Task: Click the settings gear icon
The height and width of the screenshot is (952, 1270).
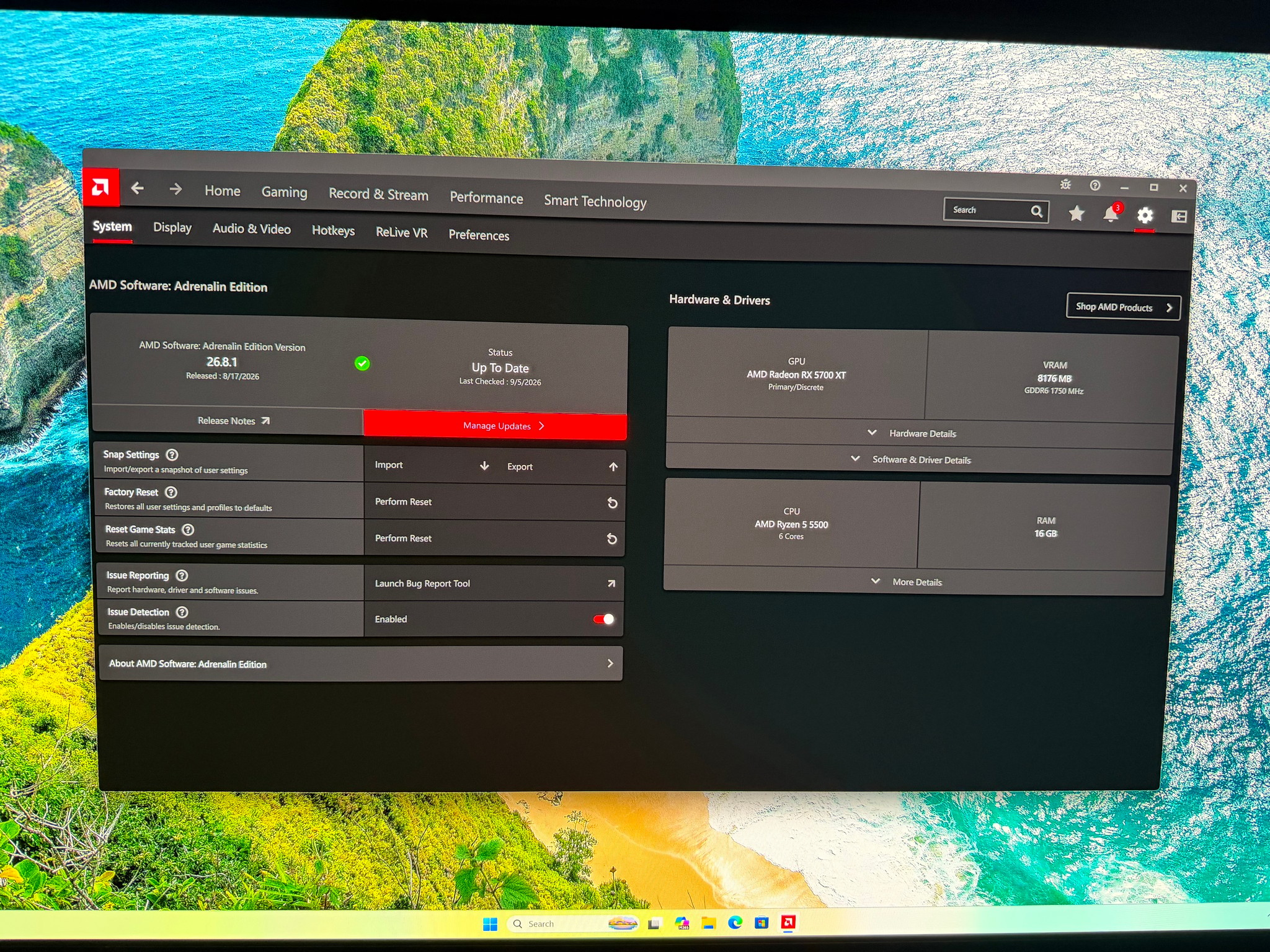Action: point(1145,215)
